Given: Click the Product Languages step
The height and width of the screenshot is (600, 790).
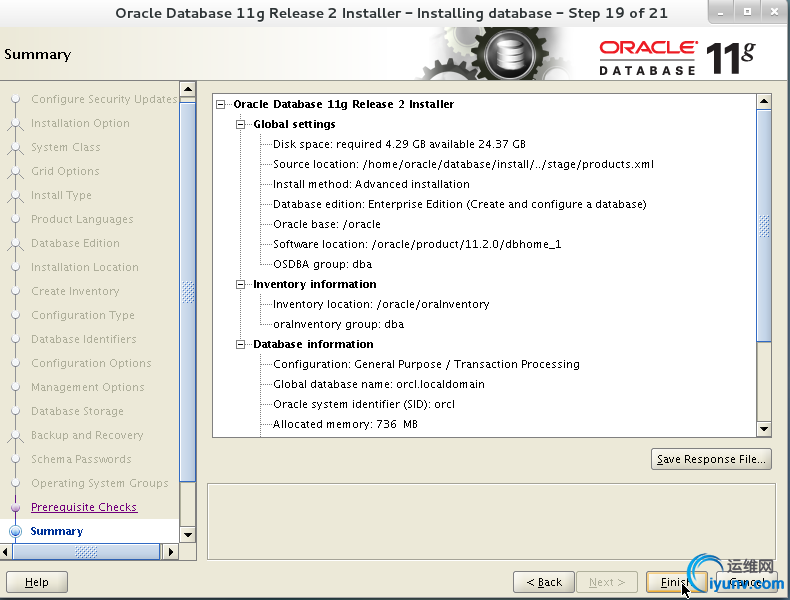Looking at the screenshot, I should [x=82, y=220].
